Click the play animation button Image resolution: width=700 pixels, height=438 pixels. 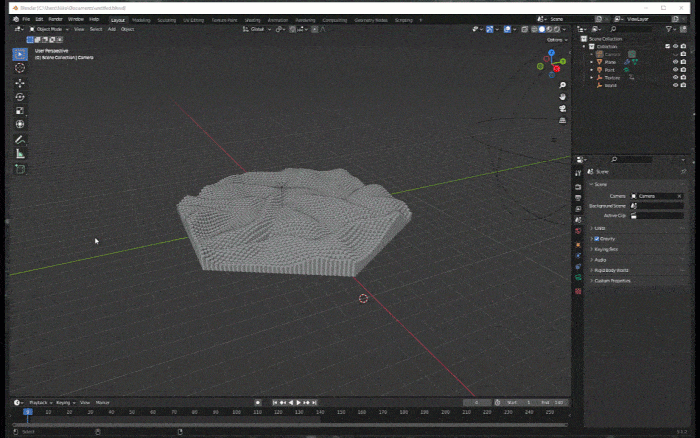(299, 403)
